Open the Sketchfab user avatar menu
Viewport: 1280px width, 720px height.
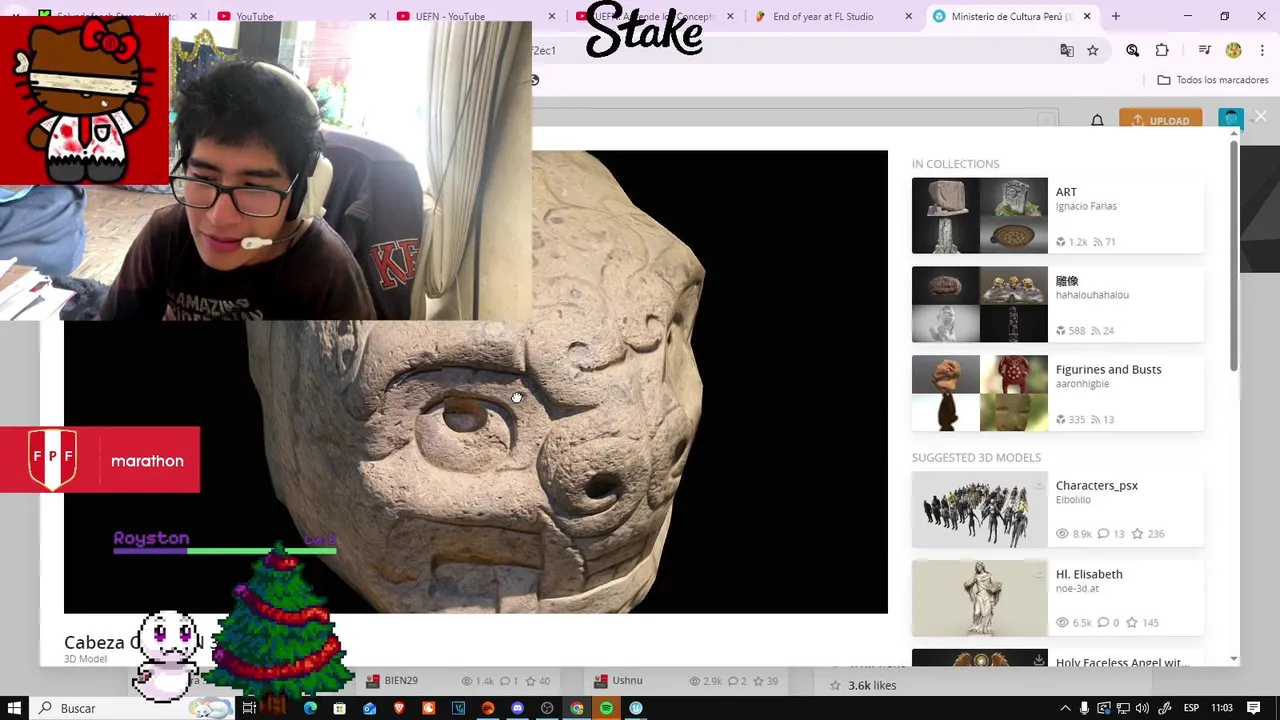pyautogui.click(x=1231, y=120)
